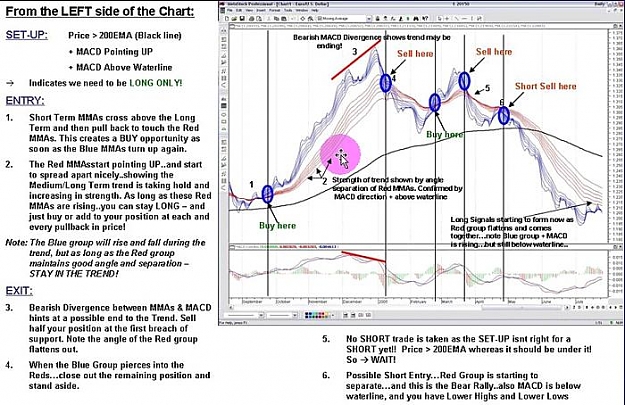The image size is (625, 405).
Task: Click the scroll-left arrow under the chart
Action: (231, 307)
